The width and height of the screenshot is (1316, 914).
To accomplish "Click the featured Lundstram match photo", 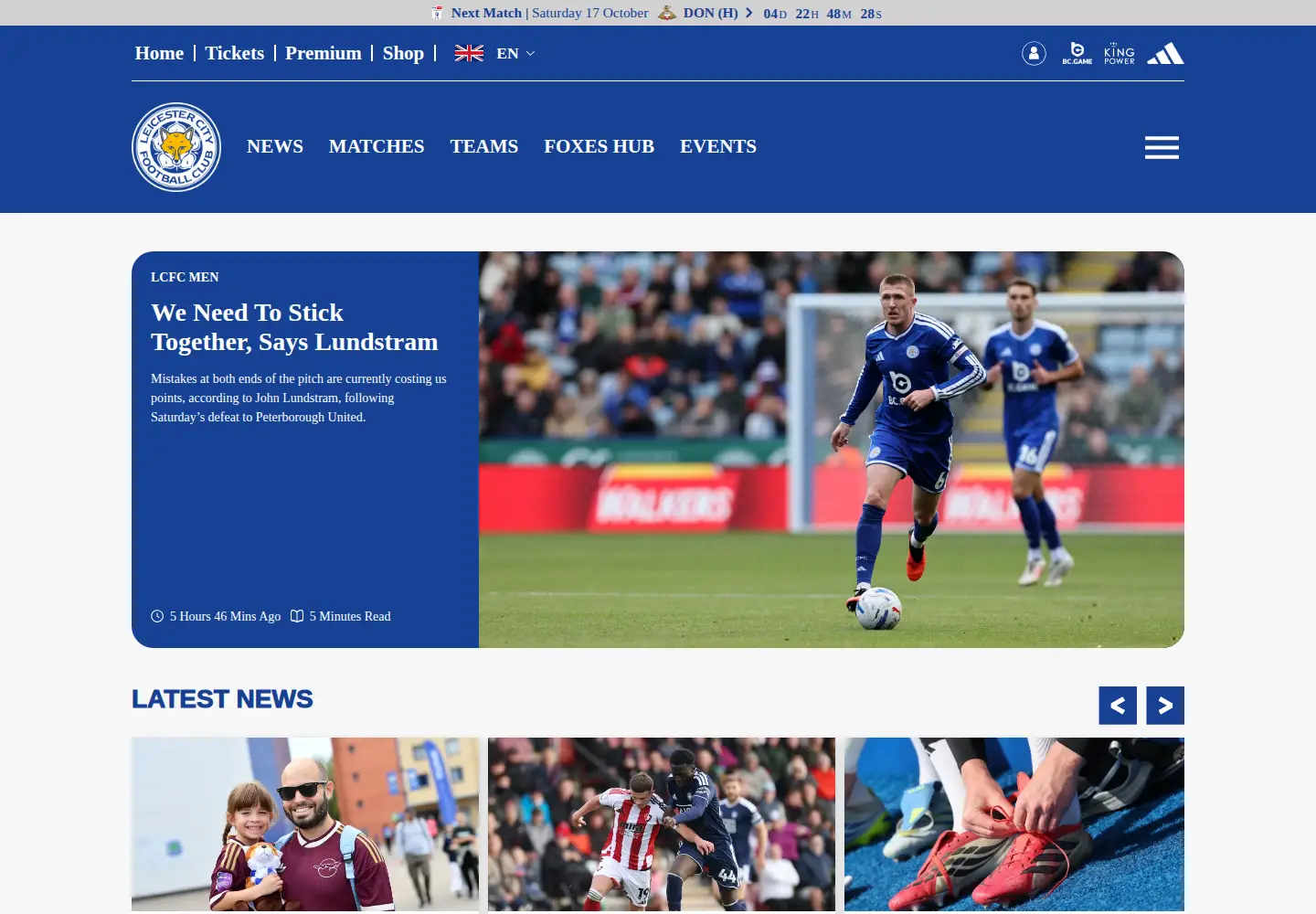I will [832, 450].
